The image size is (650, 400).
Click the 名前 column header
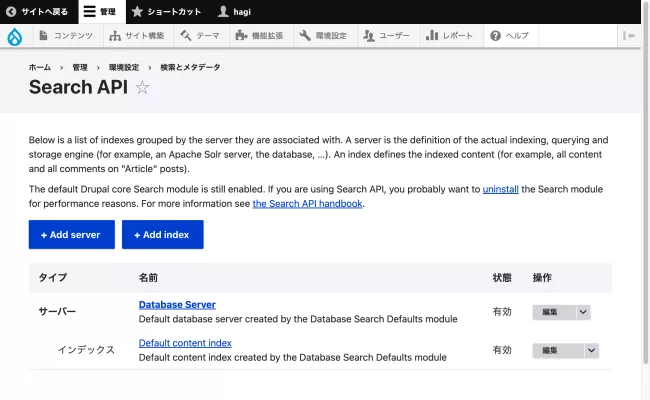148,278
